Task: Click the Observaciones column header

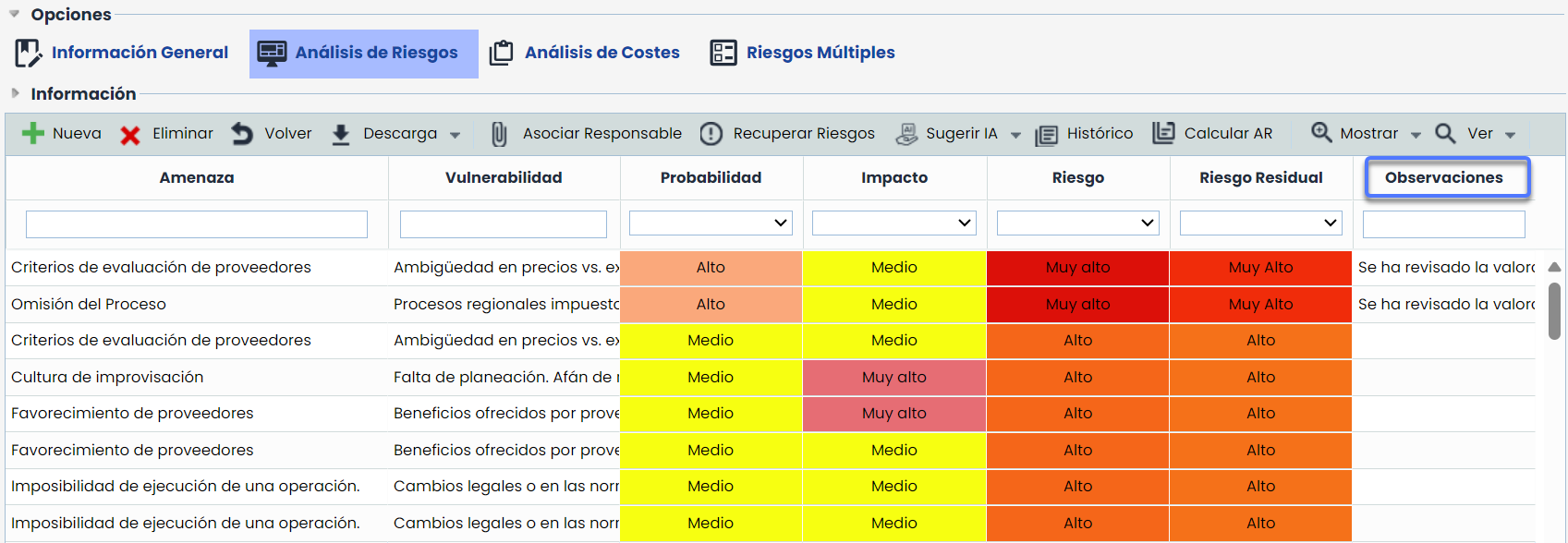Action: tap(1443, 177)
